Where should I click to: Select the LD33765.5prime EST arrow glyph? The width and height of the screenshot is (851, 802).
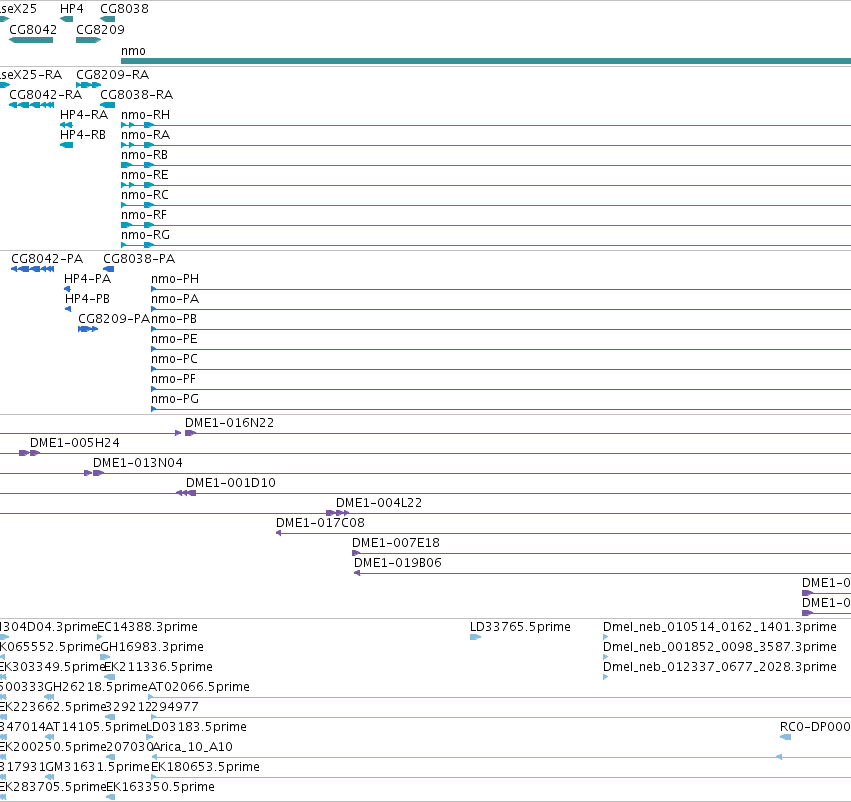pos(475,637)
